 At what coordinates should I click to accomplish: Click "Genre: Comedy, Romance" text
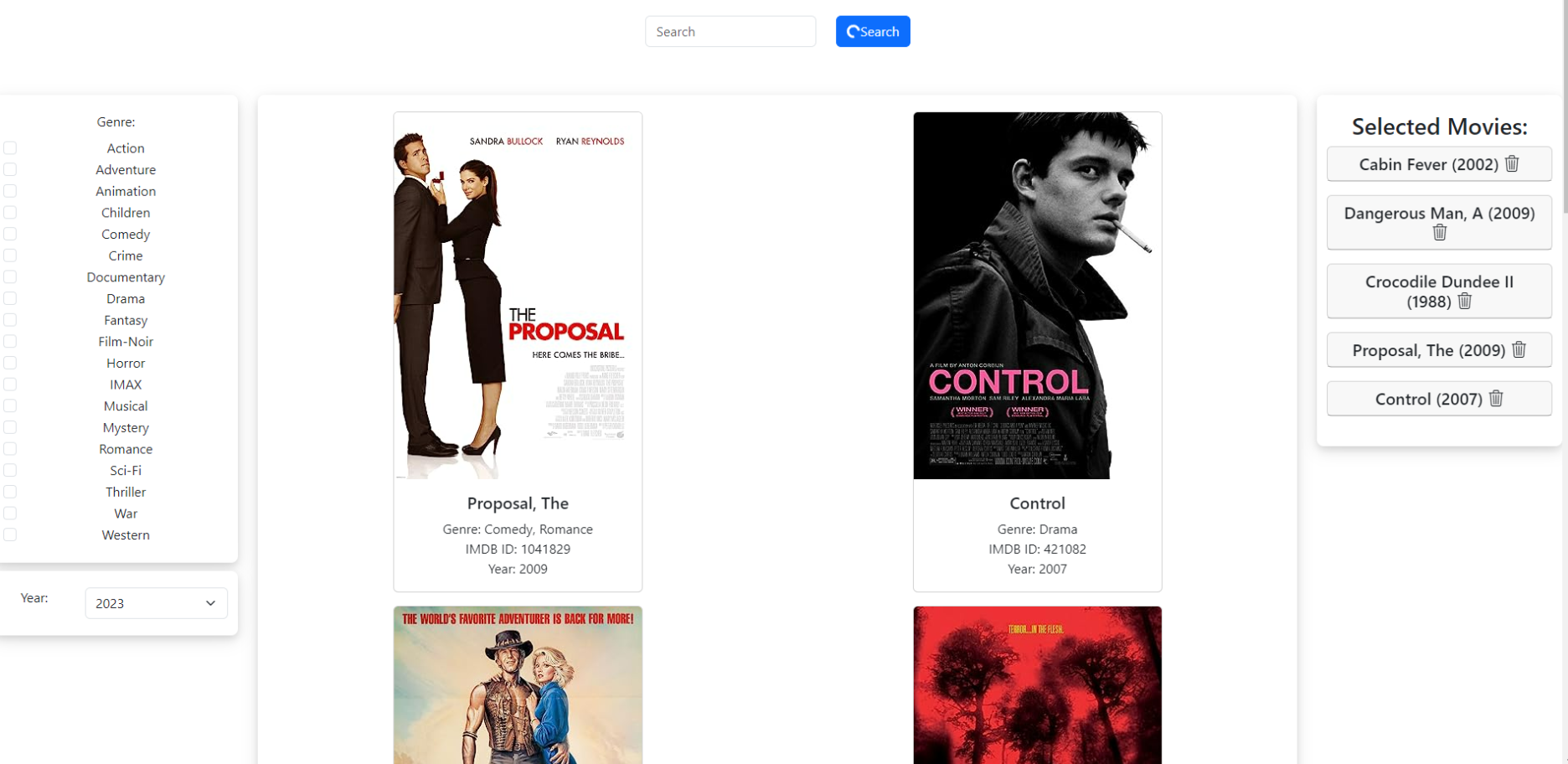[518, 529]
